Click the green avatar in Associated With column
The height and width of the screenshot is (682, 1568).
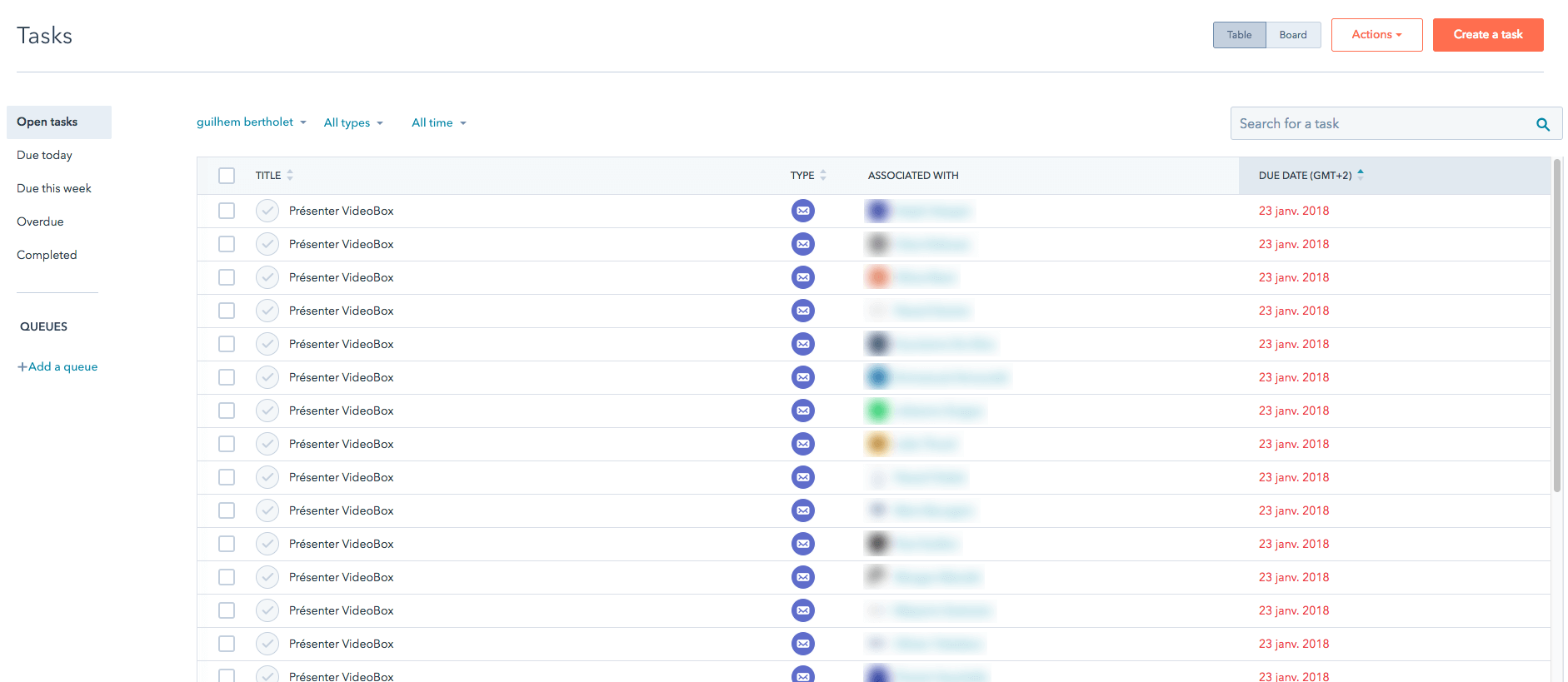pyautogui.click(x=878, y=411)
